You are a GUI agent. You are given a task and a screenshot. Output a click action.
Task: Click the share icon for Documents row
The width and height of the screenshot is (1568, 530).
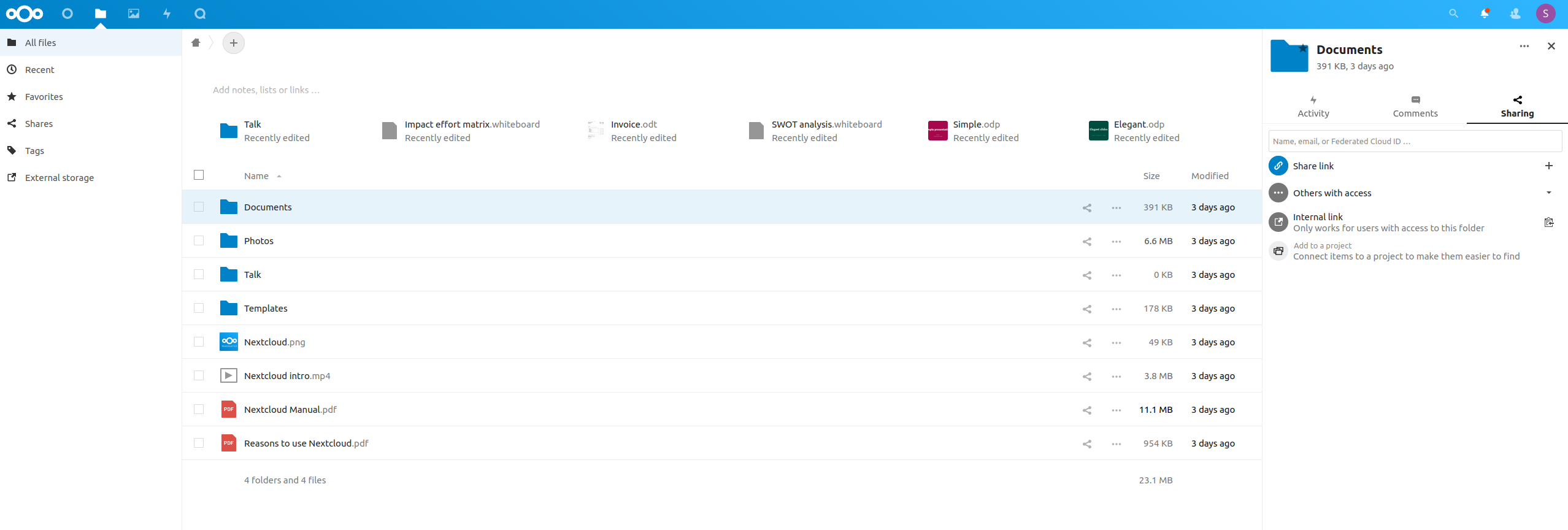[x=1087, y=208]
